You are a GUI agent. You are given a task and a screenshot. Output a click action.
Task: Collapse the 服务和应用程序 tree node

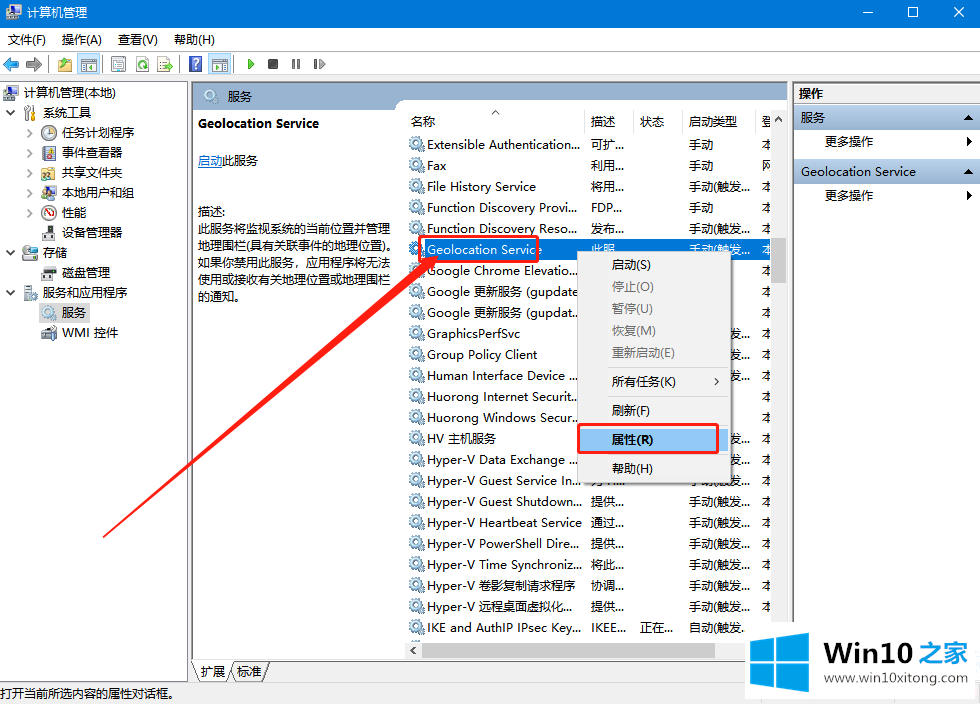pos(11,293)
